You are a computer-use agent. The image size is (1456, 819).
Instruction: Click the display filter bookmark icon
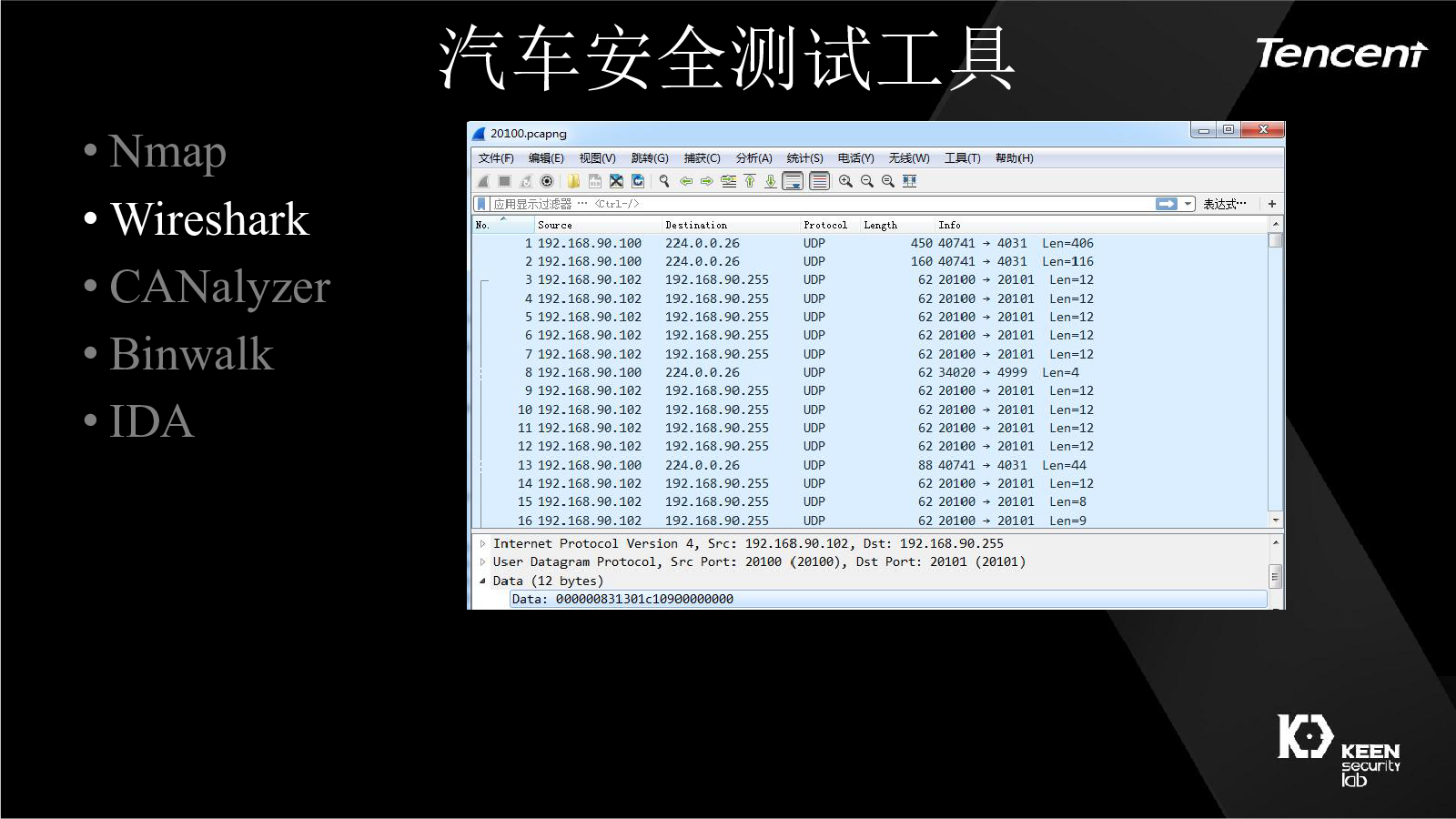[481, 204]
